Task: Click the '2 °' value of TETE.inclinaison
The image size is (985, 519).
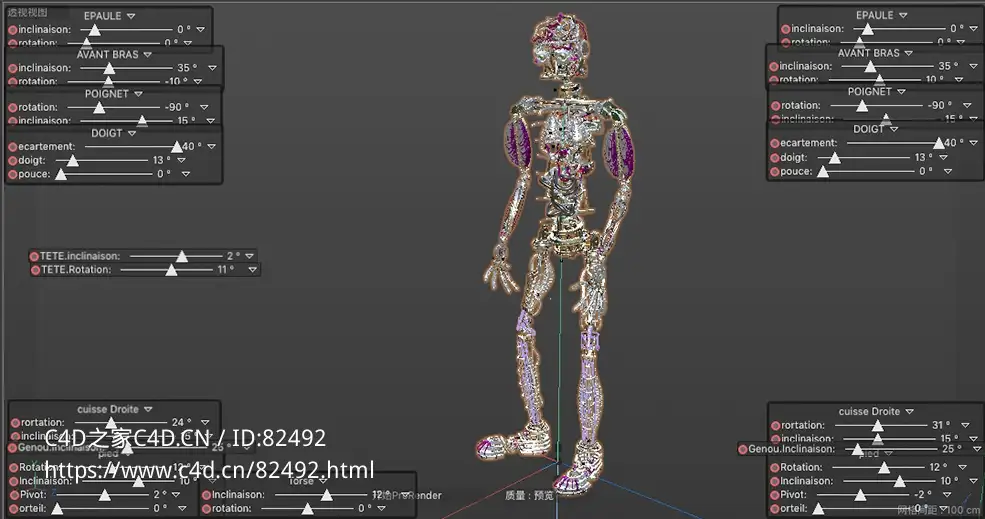Action: click(233, 256)
